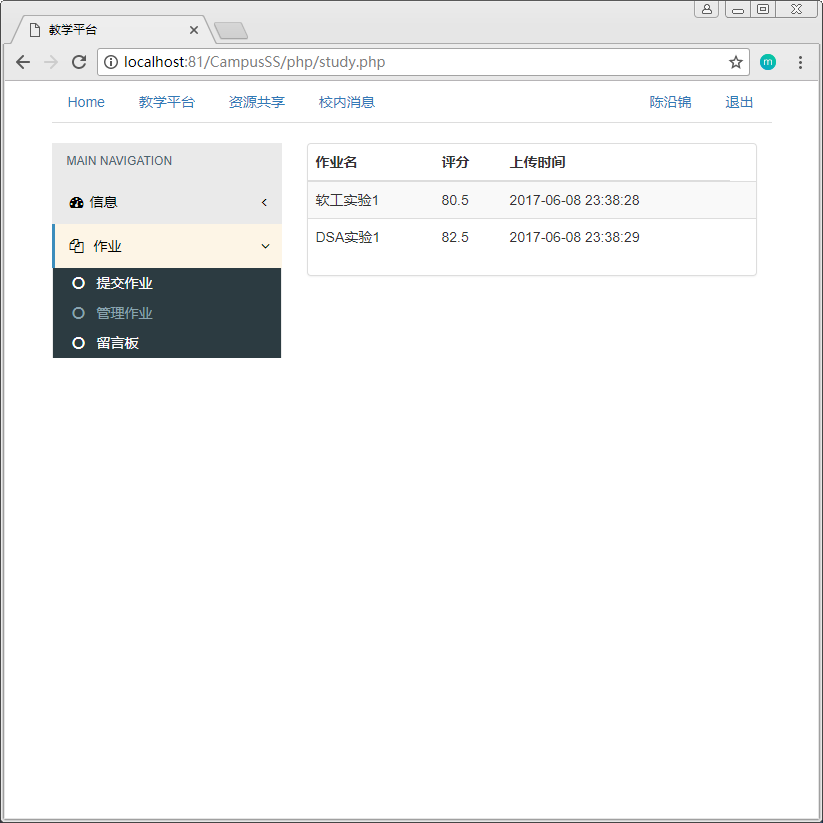This screenshot has height=823, width=823.
Task: Click the site info icon in address bar
Action: pos(111,62)
